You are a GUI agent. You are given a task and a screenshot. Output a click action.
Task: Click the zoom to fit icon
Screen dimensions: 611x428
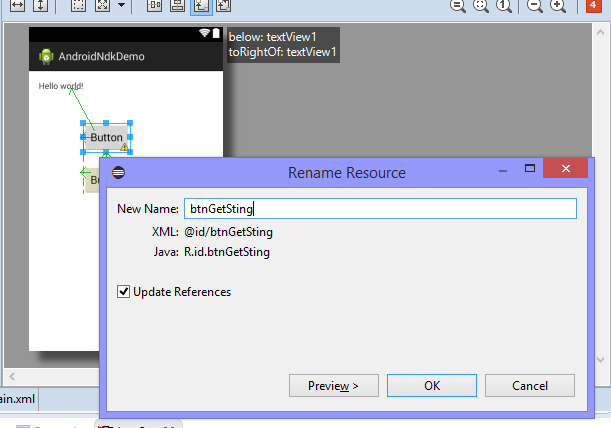[x=481, y=6]
